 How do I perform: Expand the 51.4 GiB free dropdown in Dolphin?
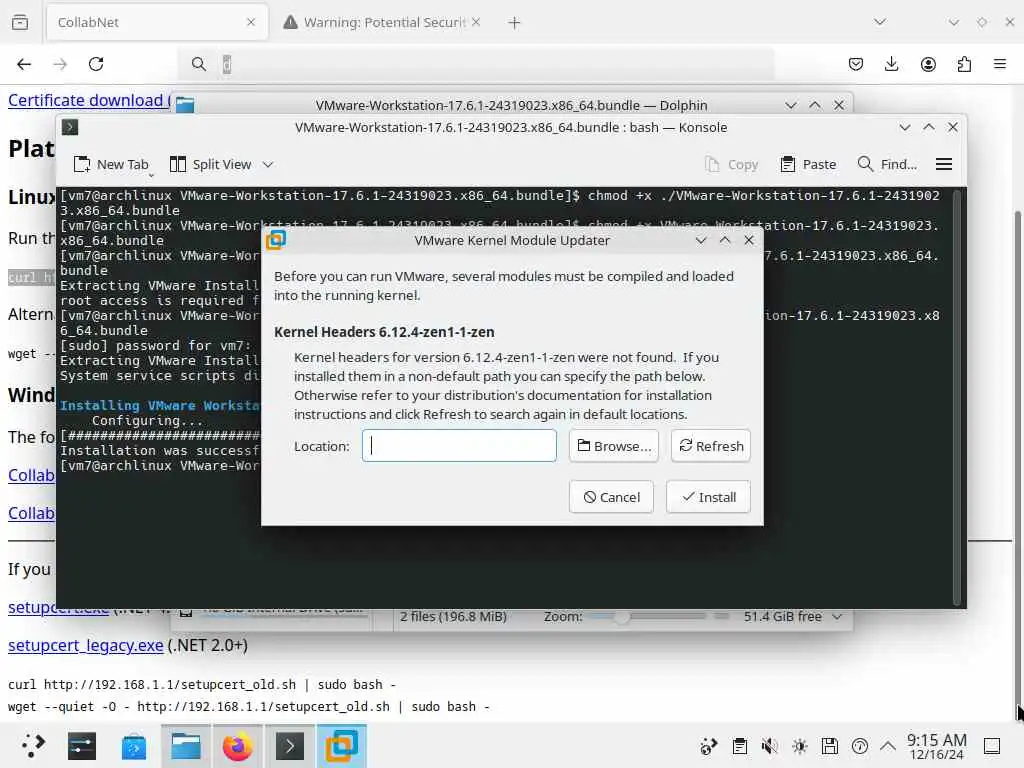[x=837, y=616]
